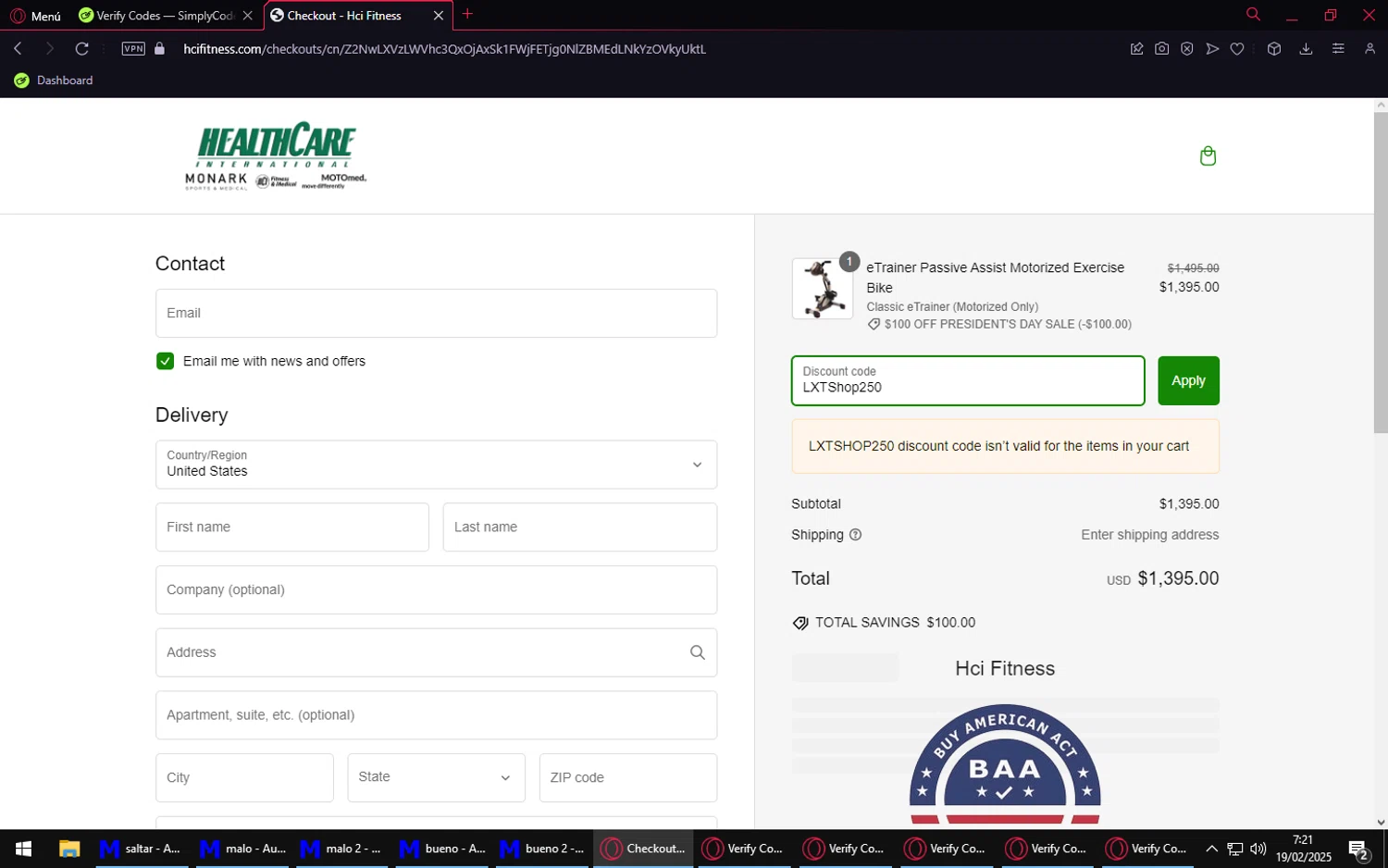1388x868 pixels.
Task: Go forward to the next page
Action: coord(50,49)
